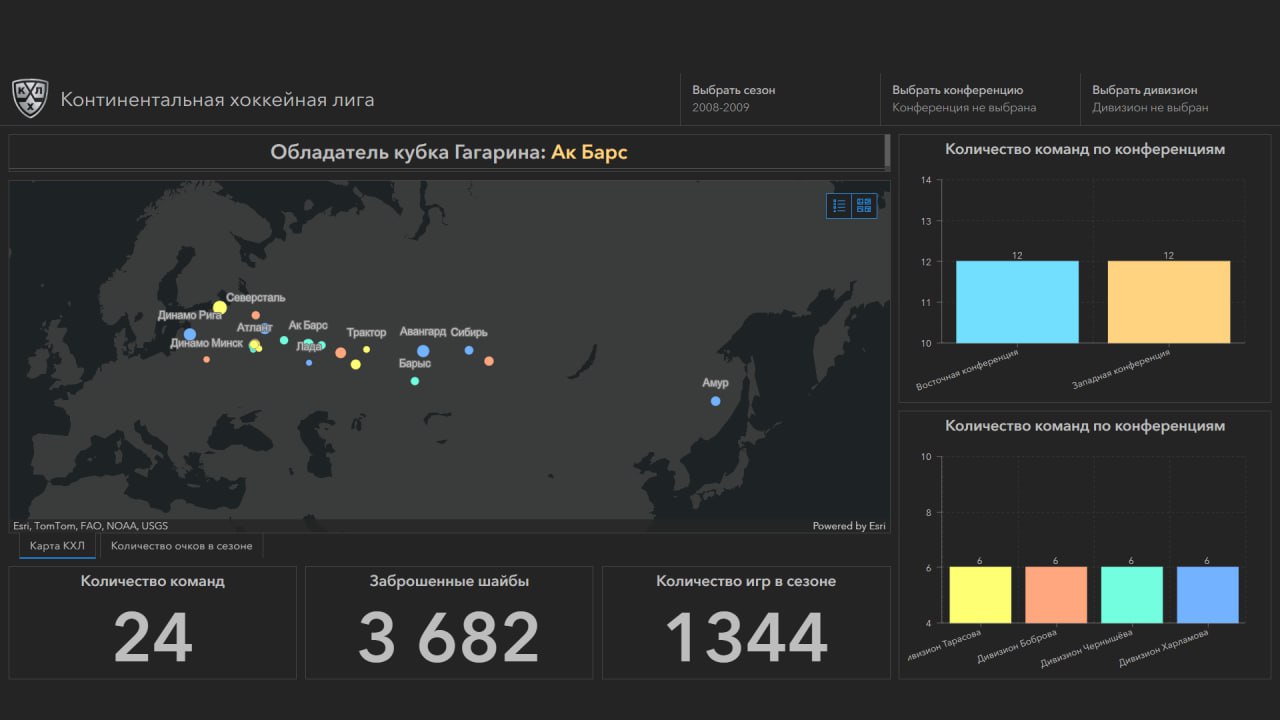The image size is (1280, 720).
Task: Select the Западная конференция orange bar
Action: pyautogui.click(x=1169, y=302)
